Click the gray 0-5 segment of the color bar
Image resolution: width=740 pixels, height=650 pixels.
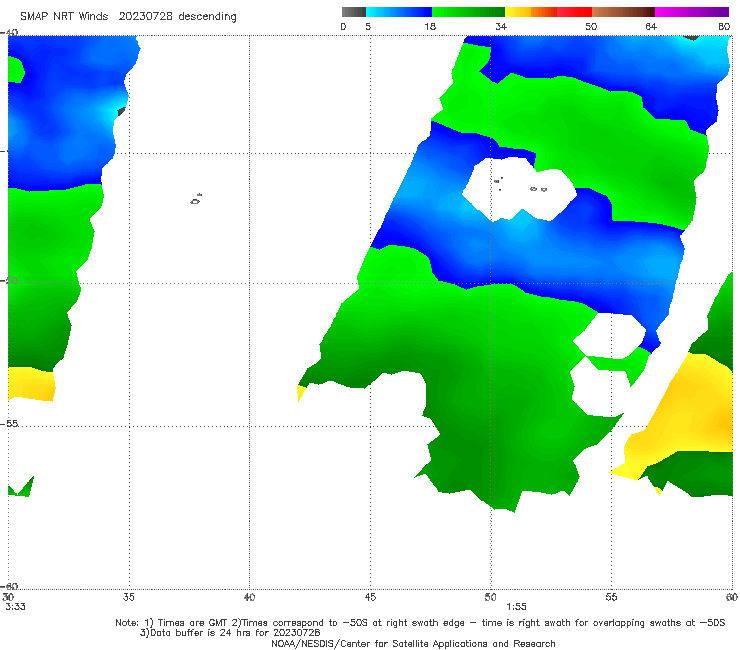(x=353, y=12)
